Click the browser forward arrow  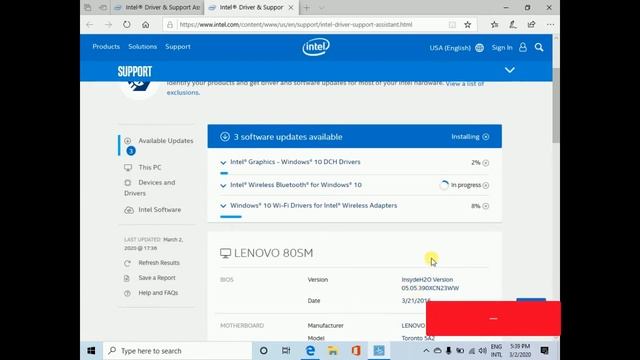point(108,25)
